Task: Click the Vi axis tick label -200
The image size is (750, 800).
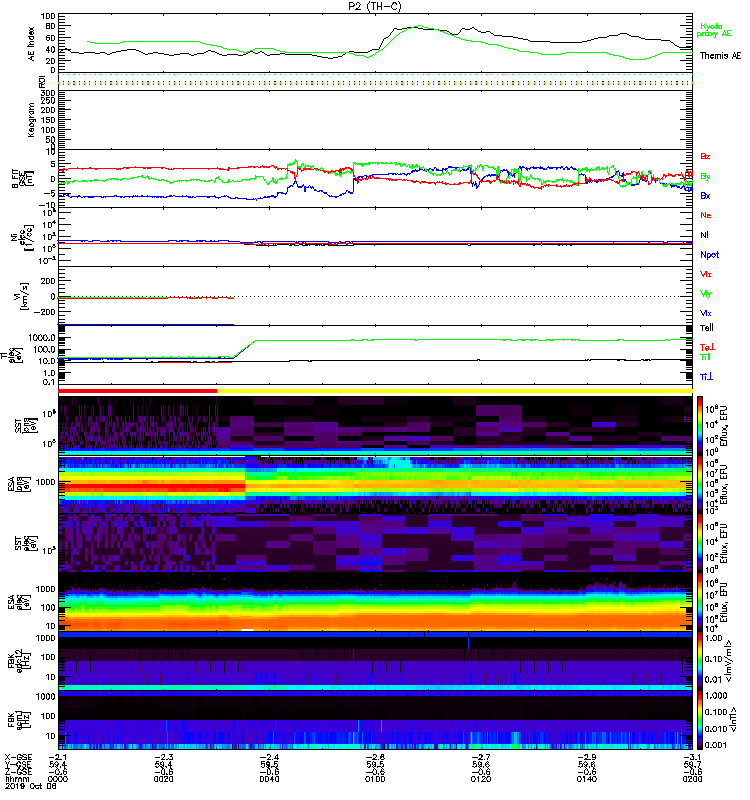Action: click(44, 312)
